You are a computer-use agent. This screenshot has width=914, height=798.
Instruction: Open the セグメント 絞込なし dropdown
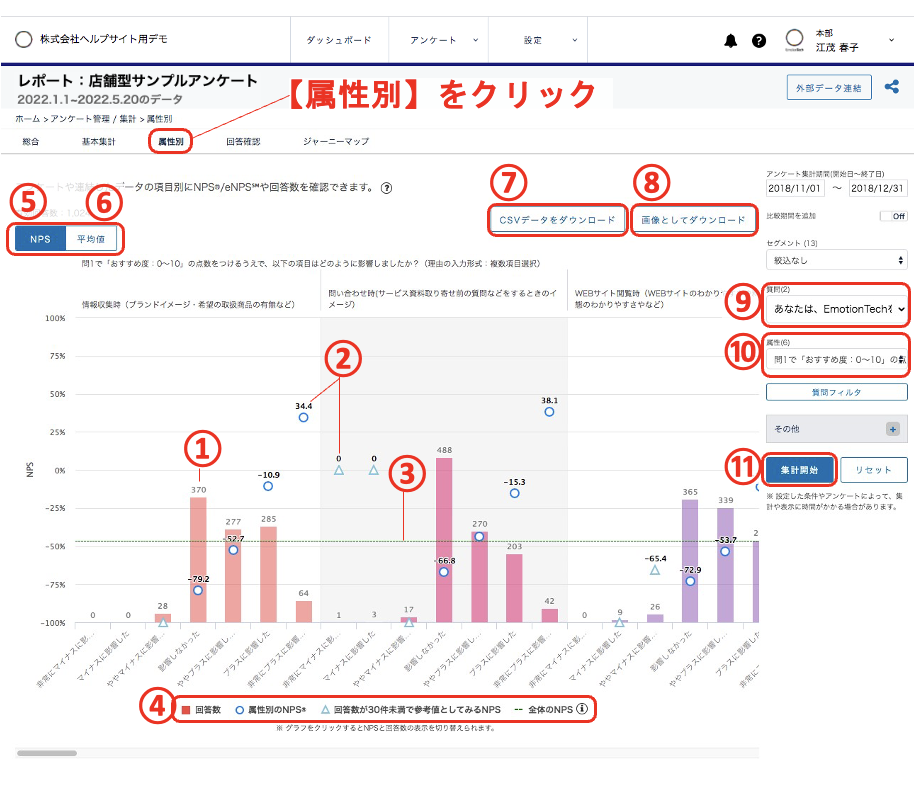pyautogui.click(x=836, y=260)
